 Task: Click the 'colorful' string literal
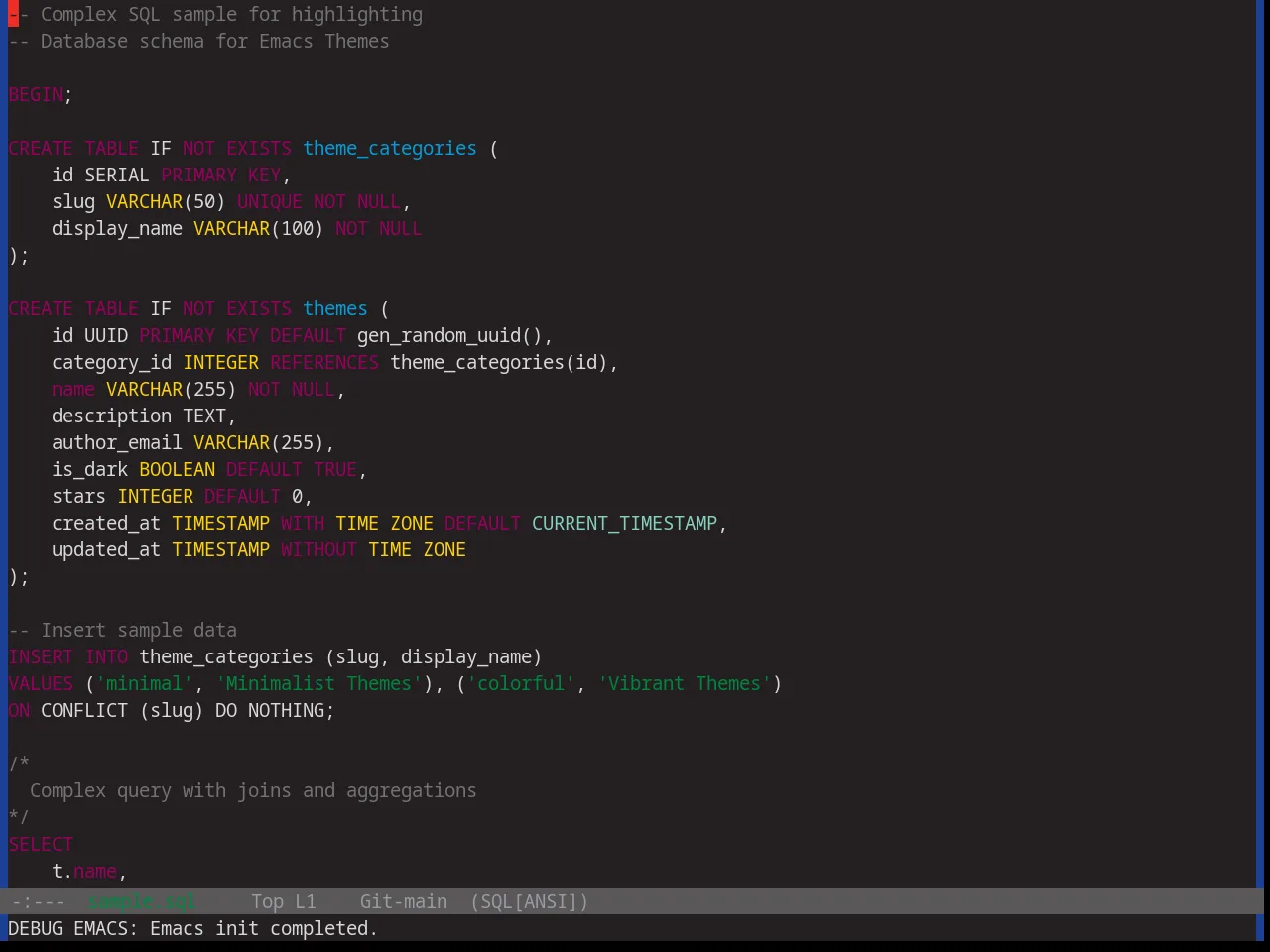click(521, 684)
